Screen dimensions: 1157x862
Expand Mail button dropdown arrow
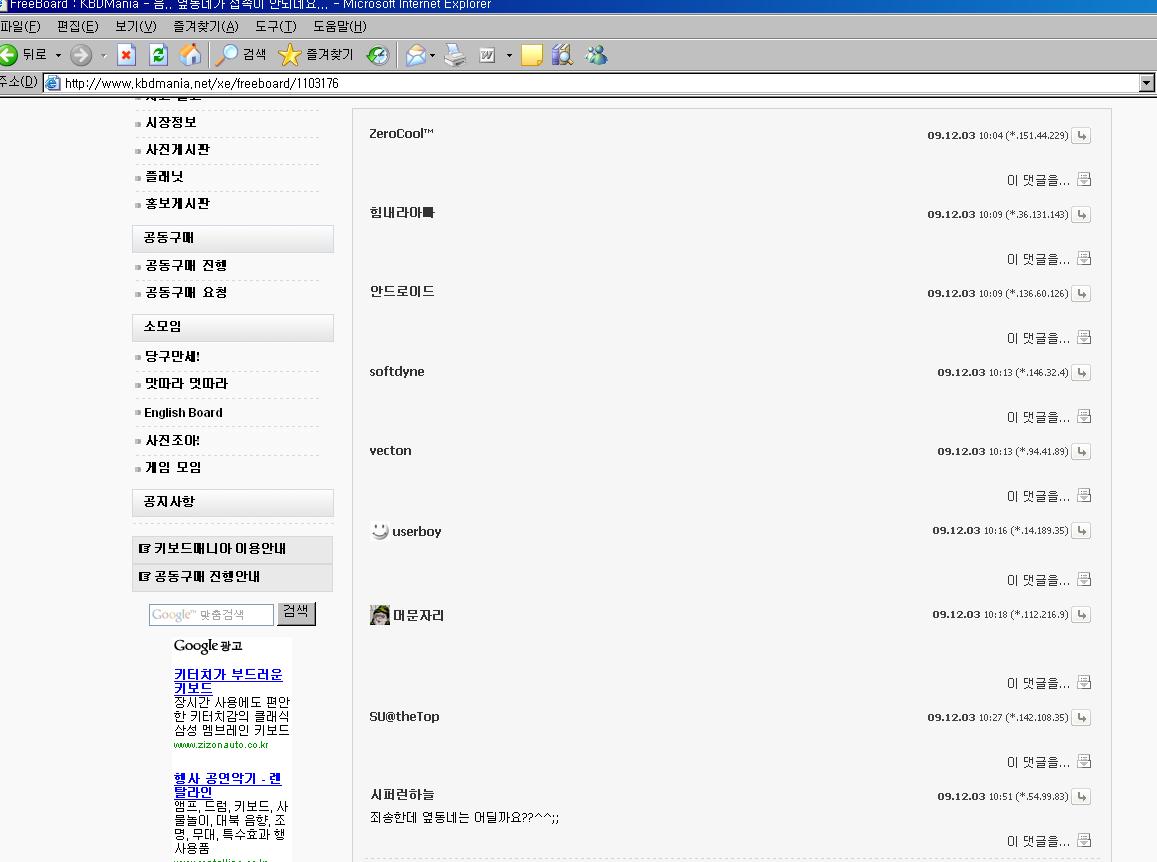(432, 55)
